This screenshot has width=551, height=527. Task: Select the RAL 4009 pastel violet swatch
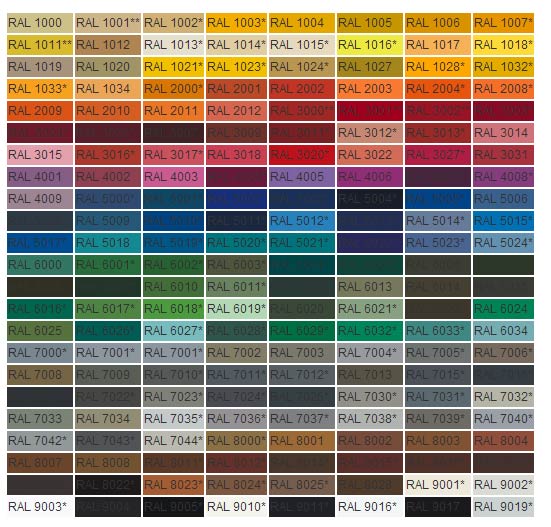(x=40, y=199)
